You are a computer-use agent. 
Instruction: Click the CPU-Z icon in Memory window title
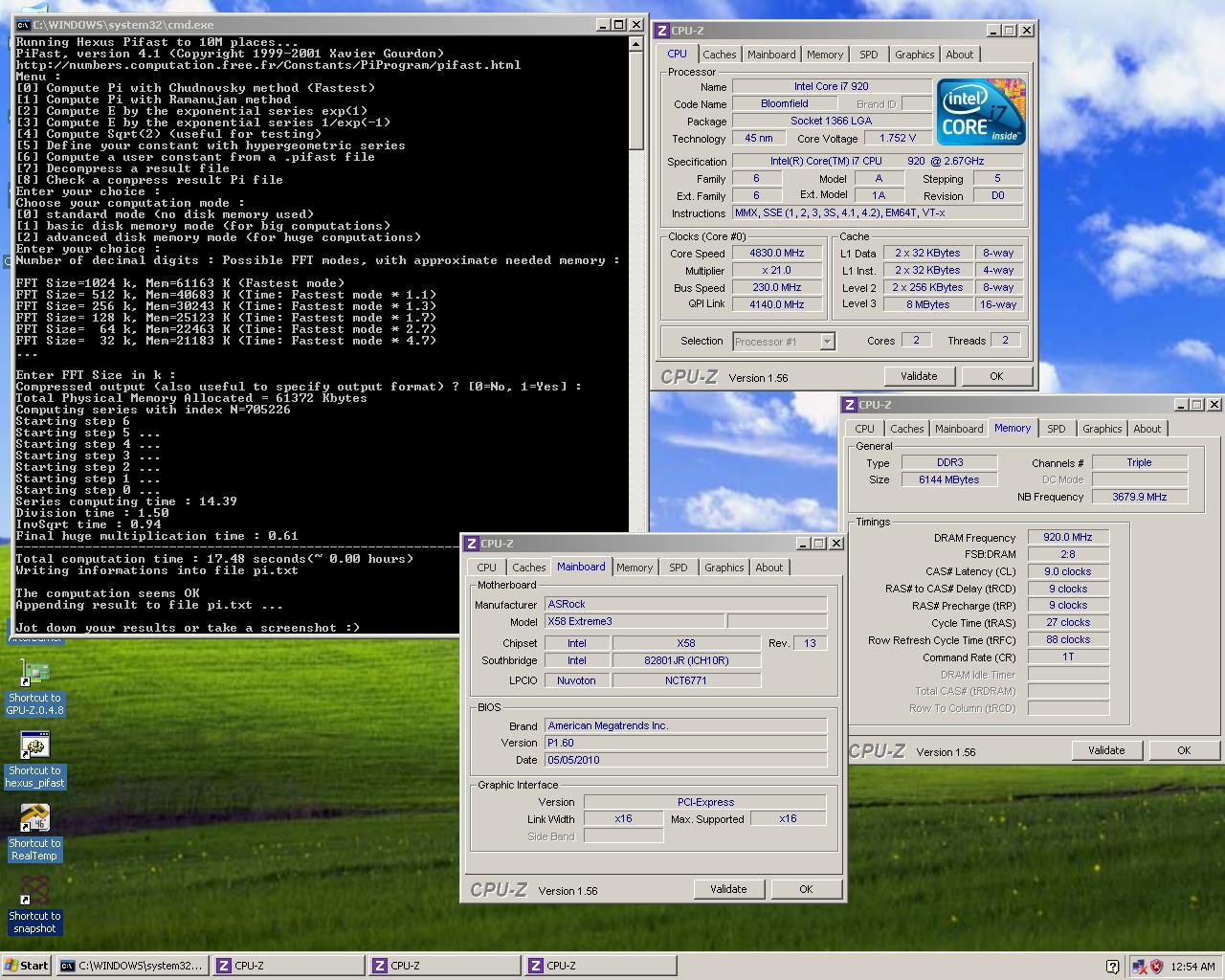pos(850,405)
